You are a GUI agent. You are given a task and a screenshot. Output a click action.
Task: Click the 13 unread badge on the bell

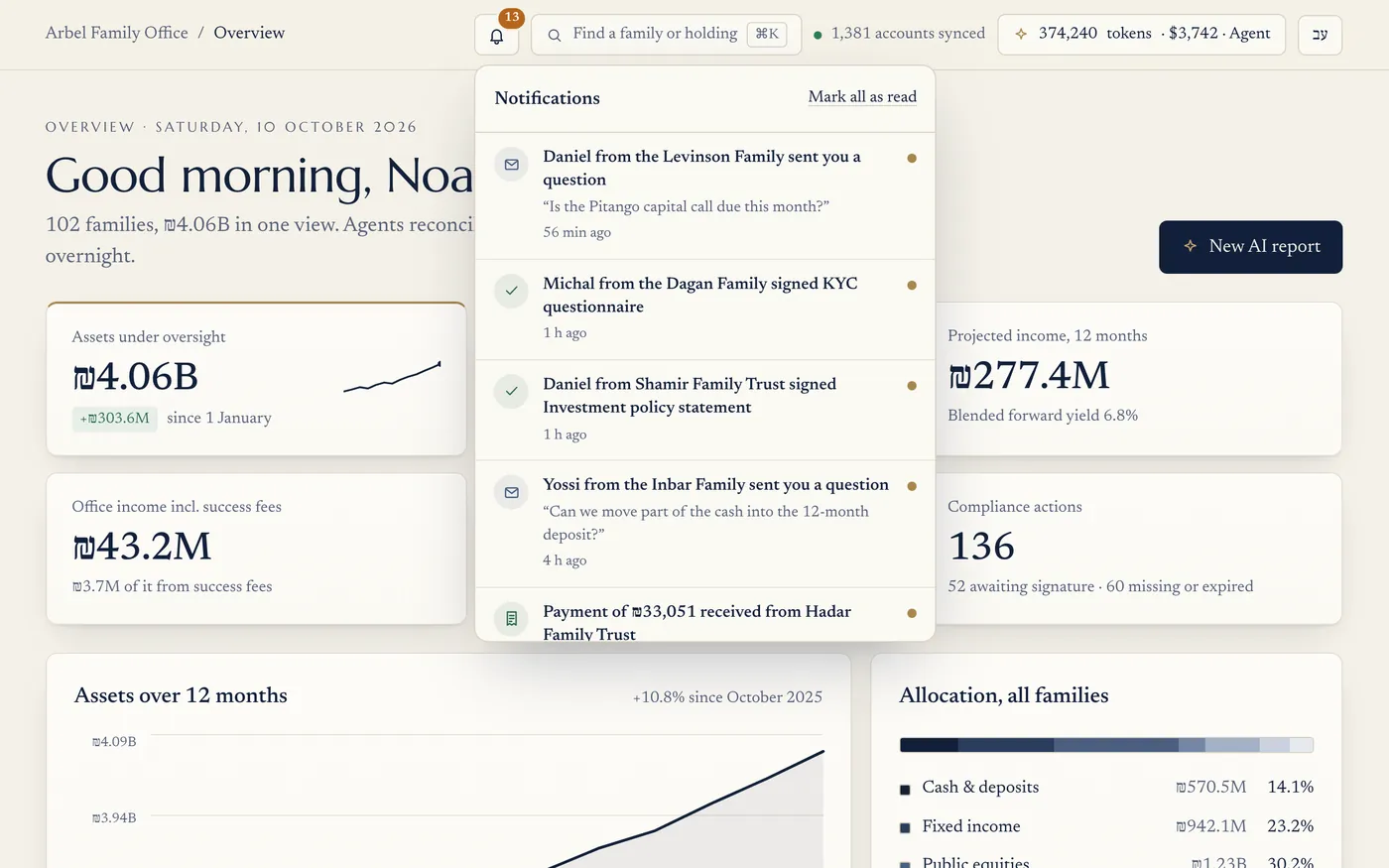(x=512, y=17)
